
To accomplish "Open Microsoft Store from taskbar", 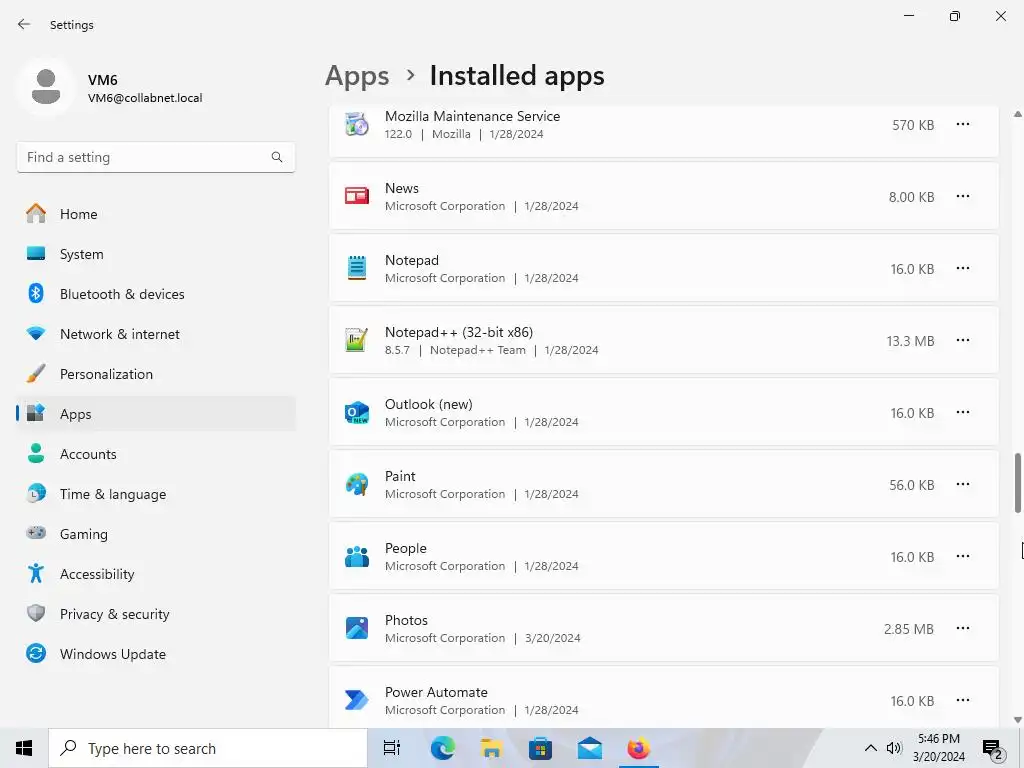I will tap(540, 748).
